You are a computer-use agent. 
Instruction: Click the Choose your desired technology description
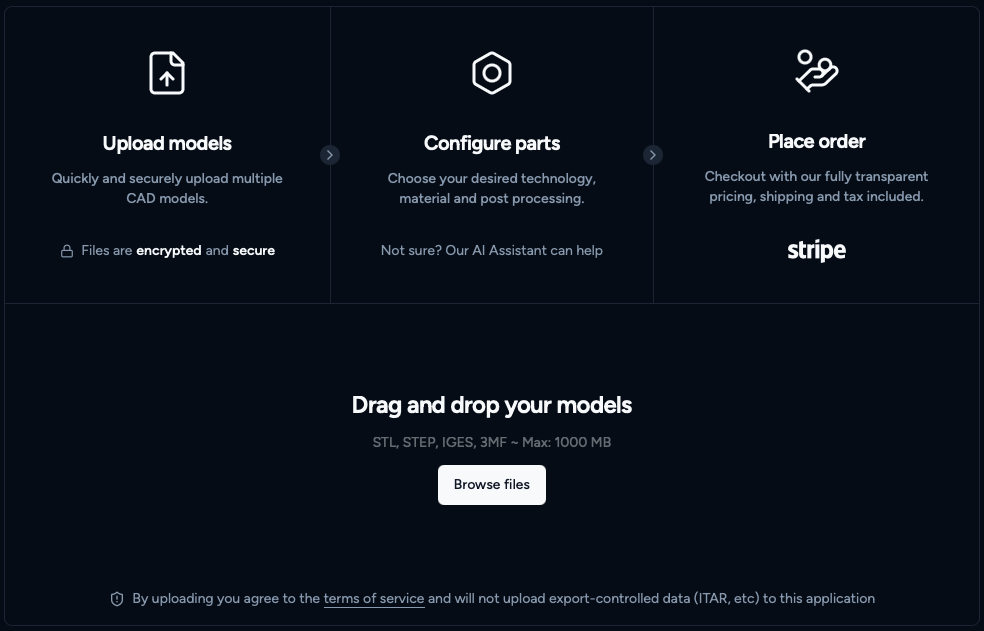[x=492, y=188]
